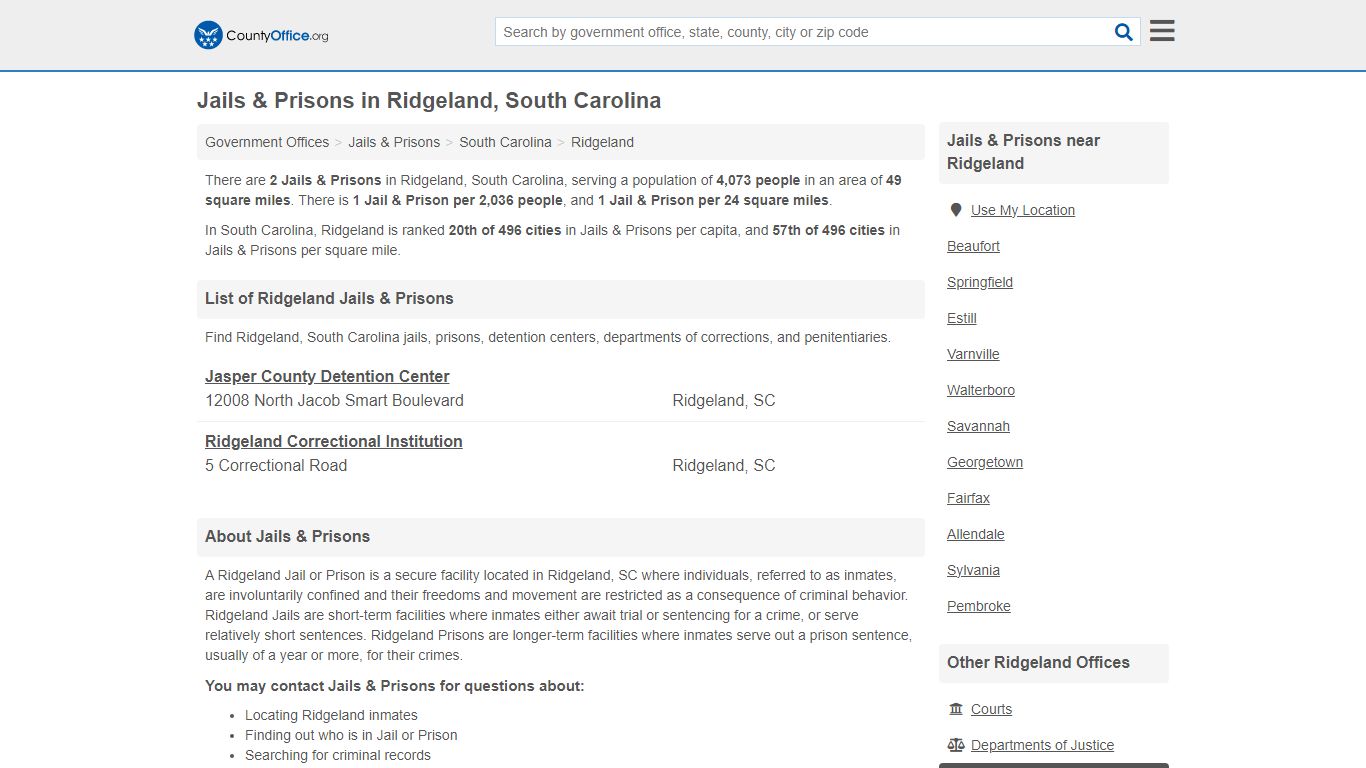The width and height of the screenshot is (1366, 768).
Task: Click the Other Ridgeland Offices heading
Action: point(1038,662)
